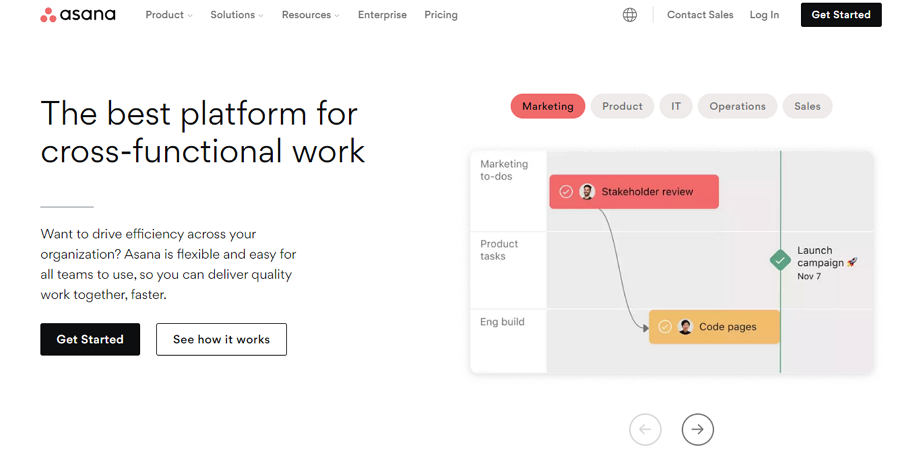Open the Pricing page

click(x=441, y=15)
